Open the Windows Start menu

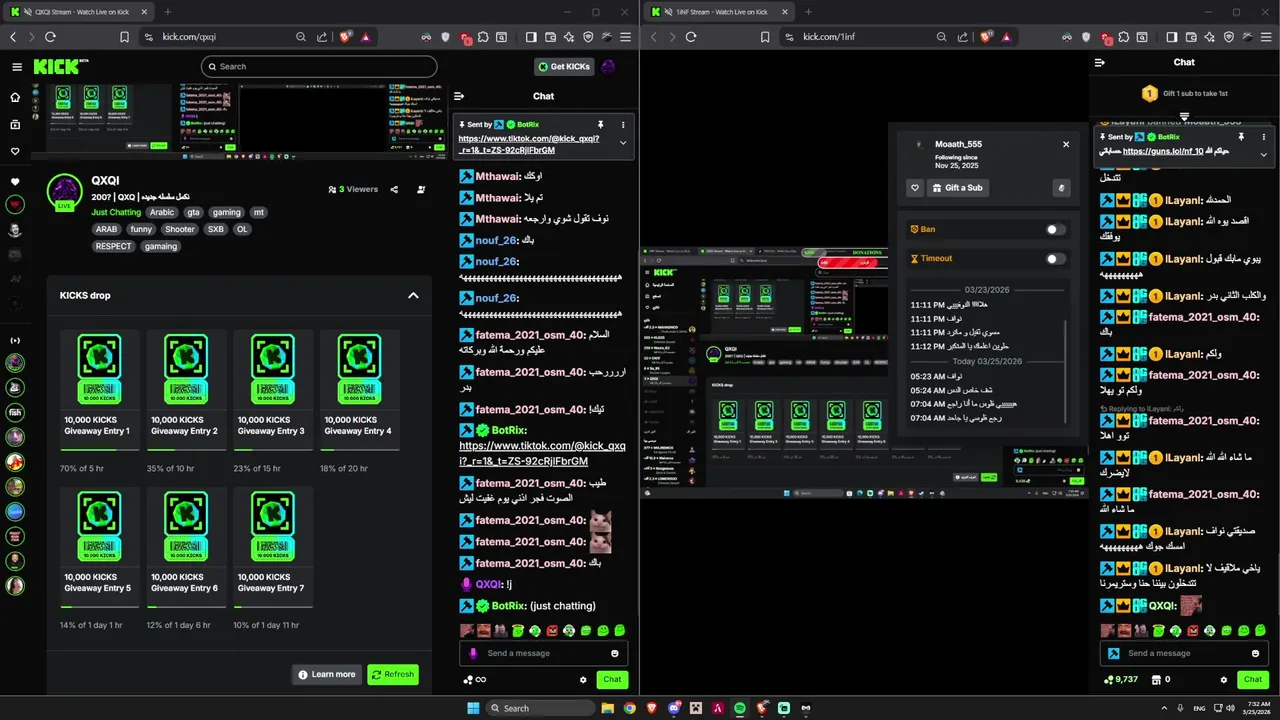pyautogui.click(x=473, y=708)
